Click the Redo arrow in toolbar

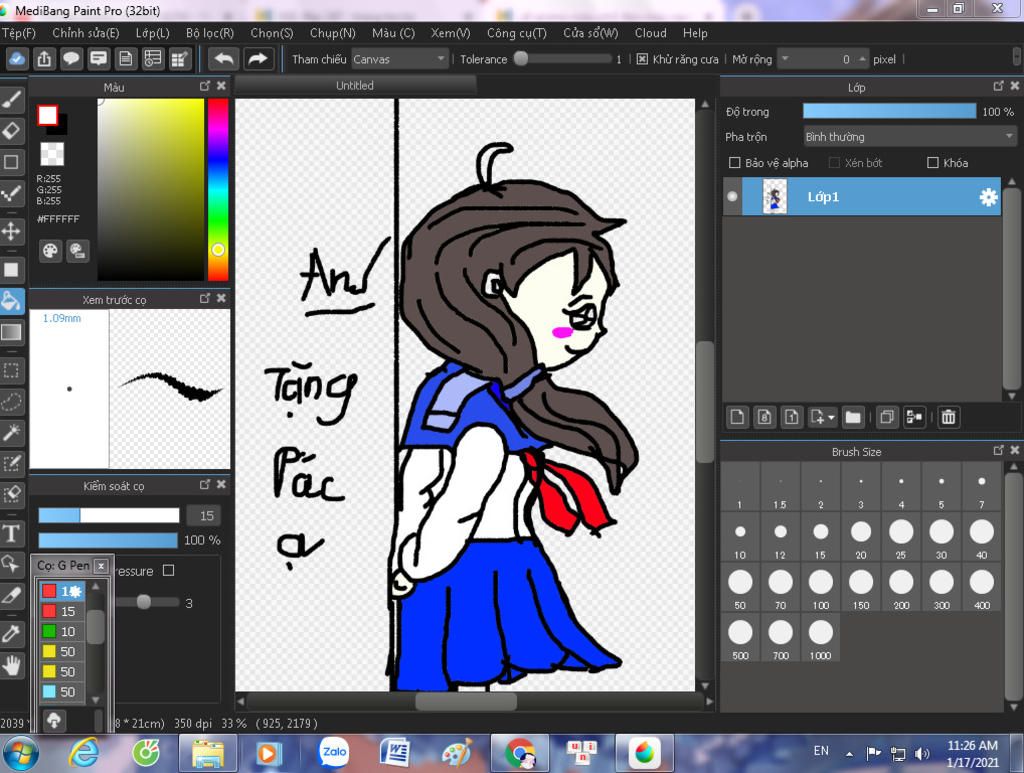(259, 59)
